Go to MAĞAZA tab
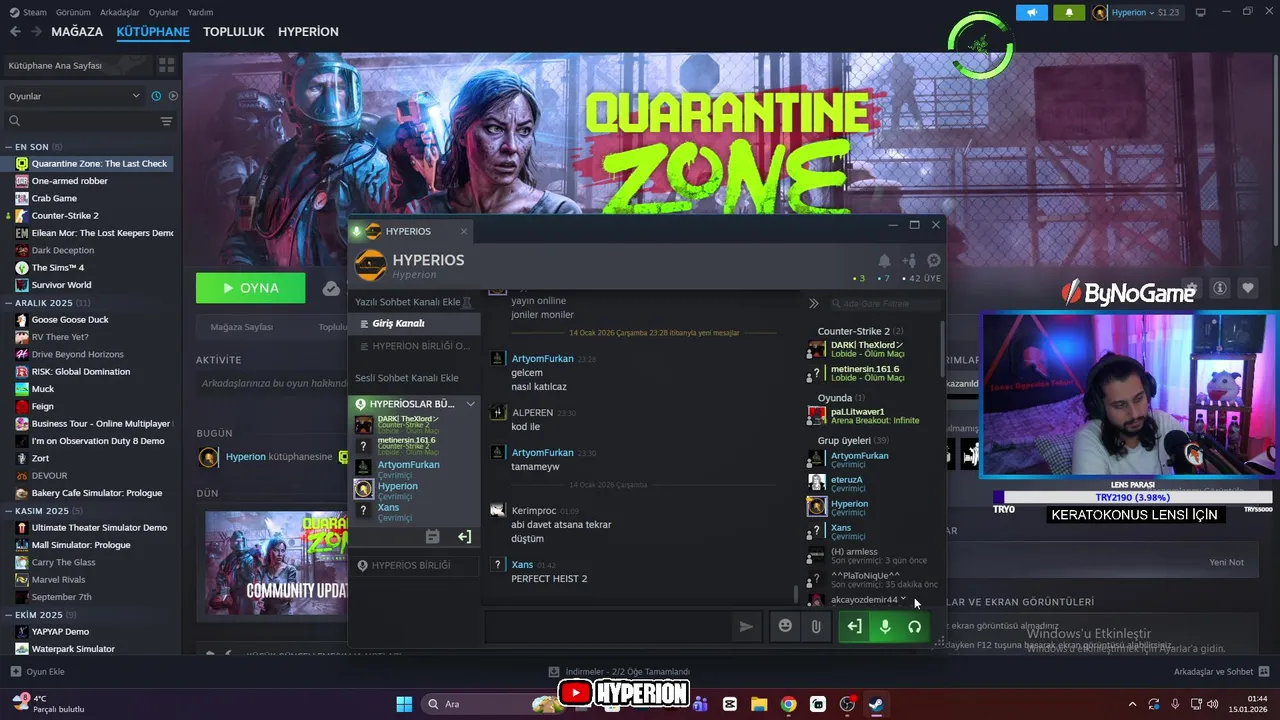This screenshot has height=720, width=1280. (77, 32)
